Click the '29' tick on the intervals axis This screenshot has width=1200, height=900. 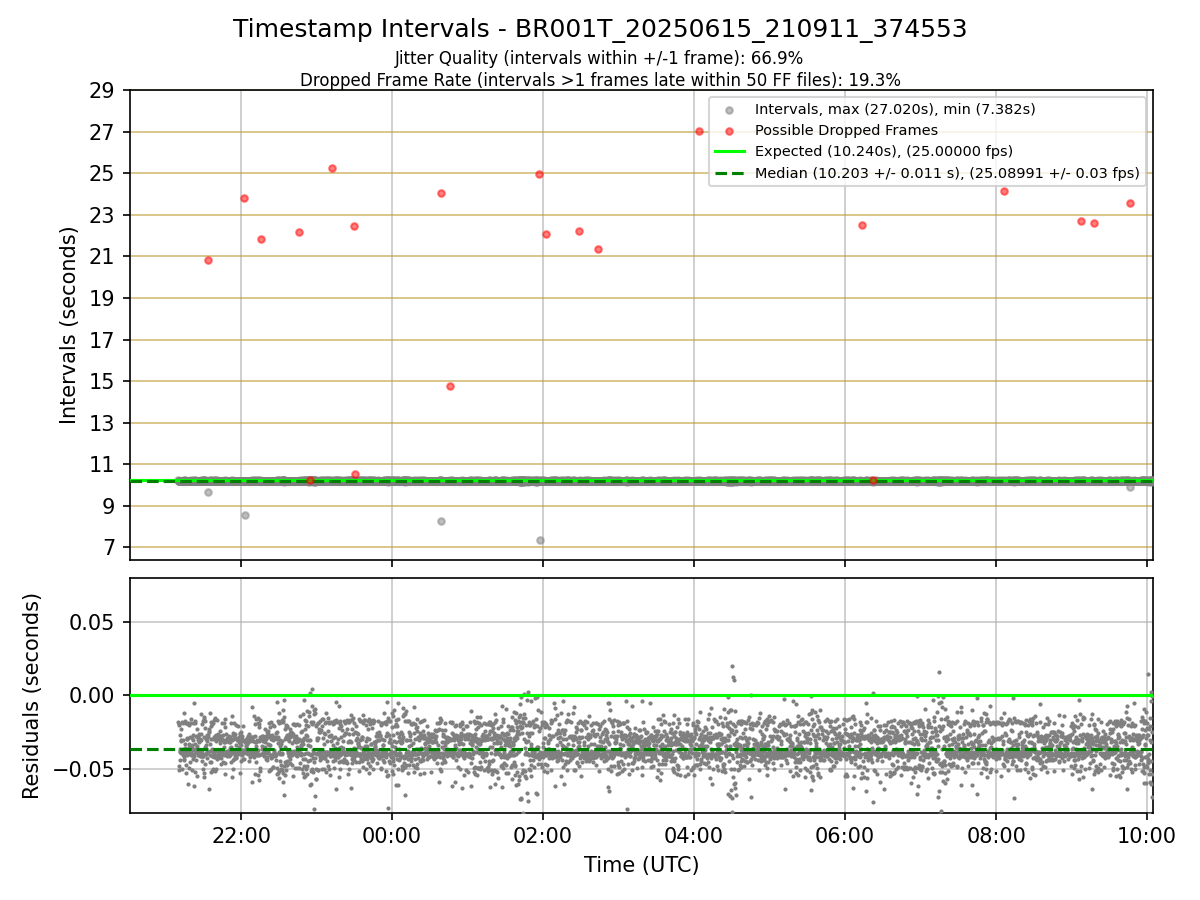(x=104, y=91)
